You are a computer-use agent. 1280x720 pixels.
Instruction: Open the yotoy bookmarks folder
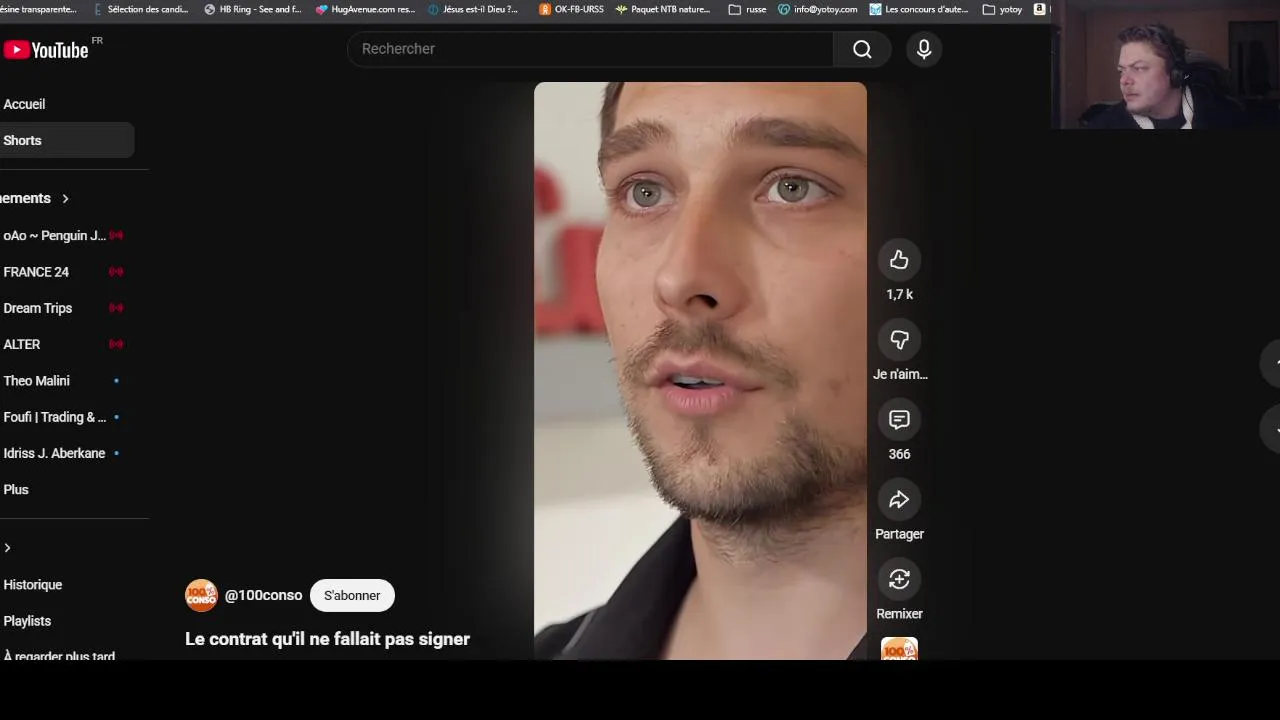1003,9
